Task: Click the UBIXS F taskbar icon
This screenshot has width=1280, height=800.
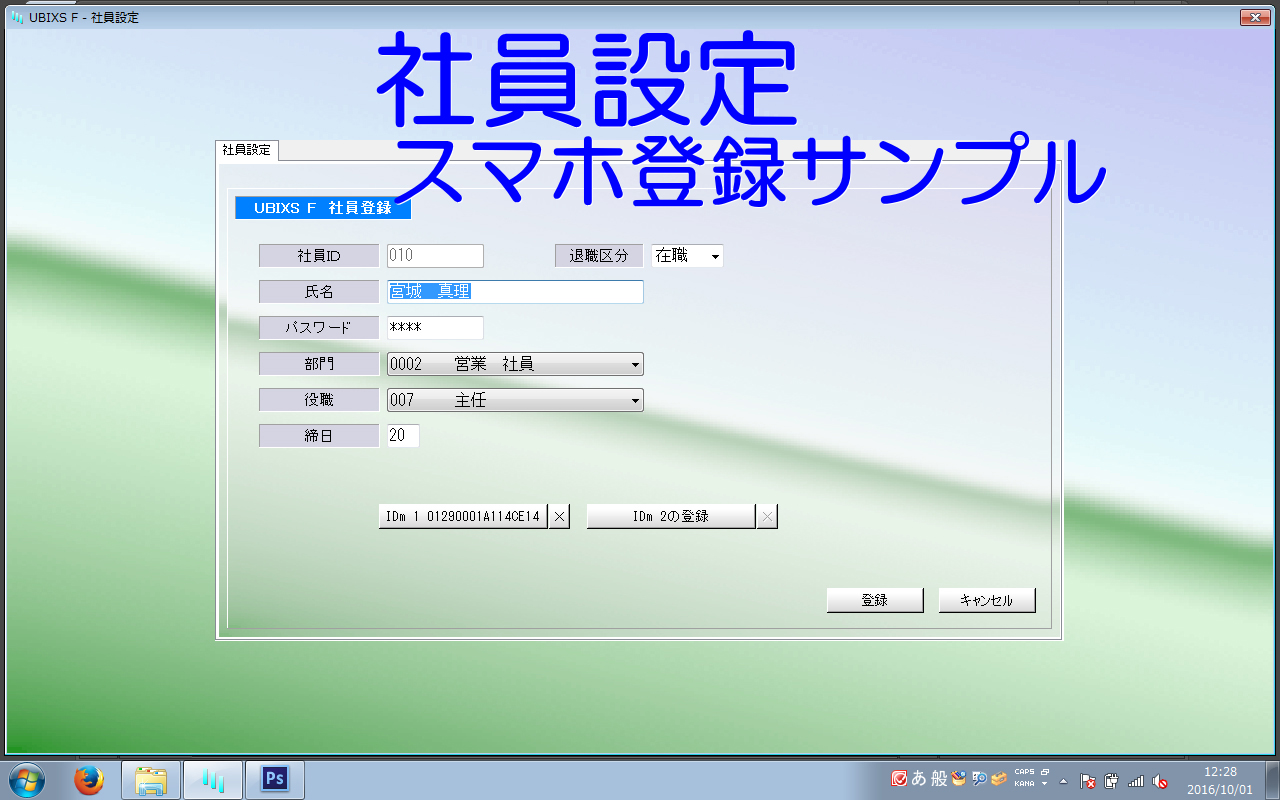Action: 212,780
